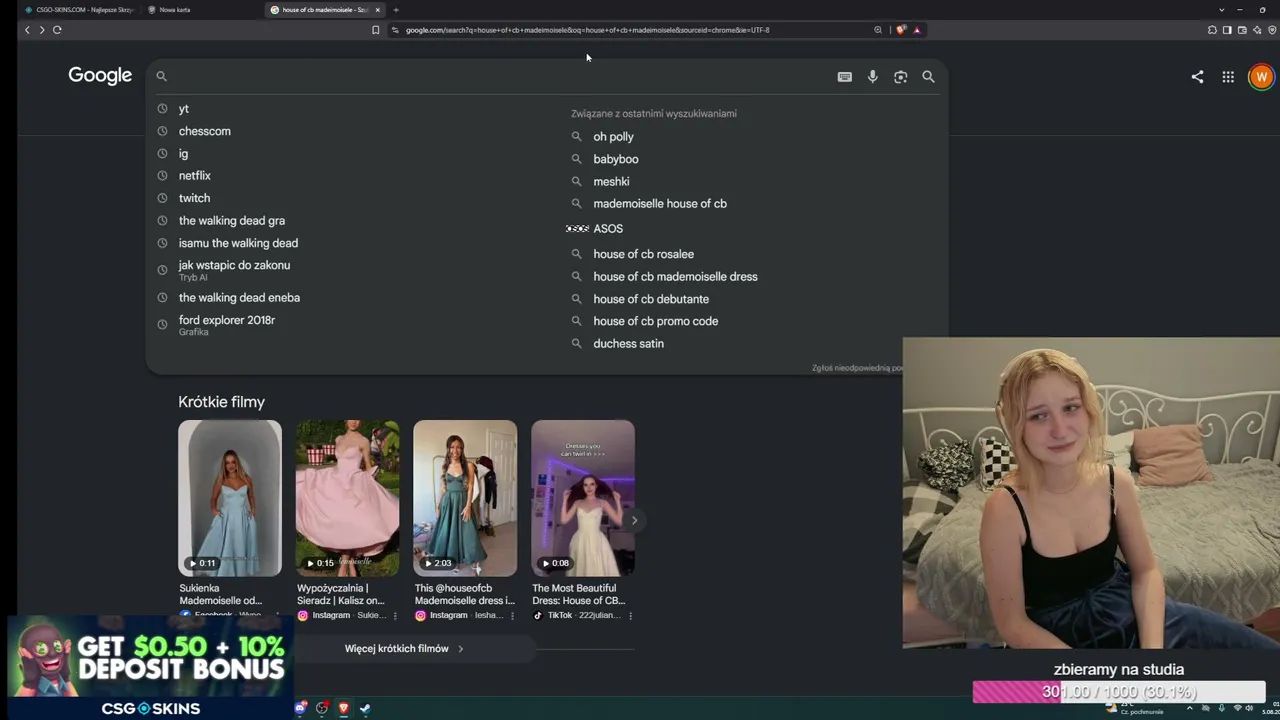Open Brave browser taskbar icon
The image size is (1280, 720).
click(x=343, y=708)
